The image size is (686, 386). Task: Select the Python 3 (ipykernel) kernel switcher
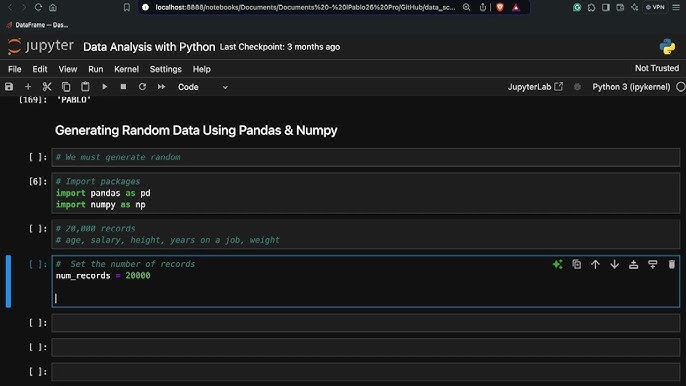(x=631, y=87)
